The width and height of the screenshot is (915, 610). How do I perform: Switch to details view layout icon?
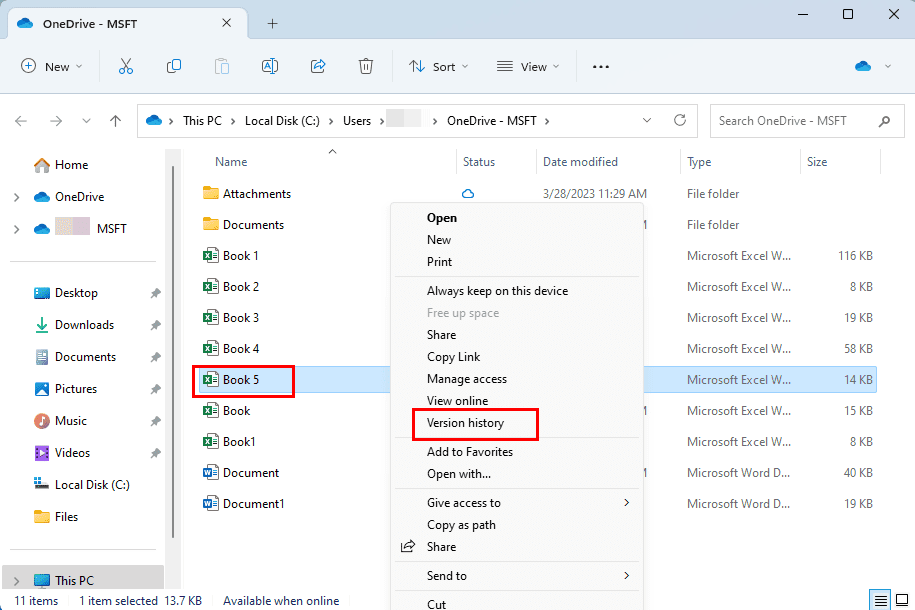point(881,600)
